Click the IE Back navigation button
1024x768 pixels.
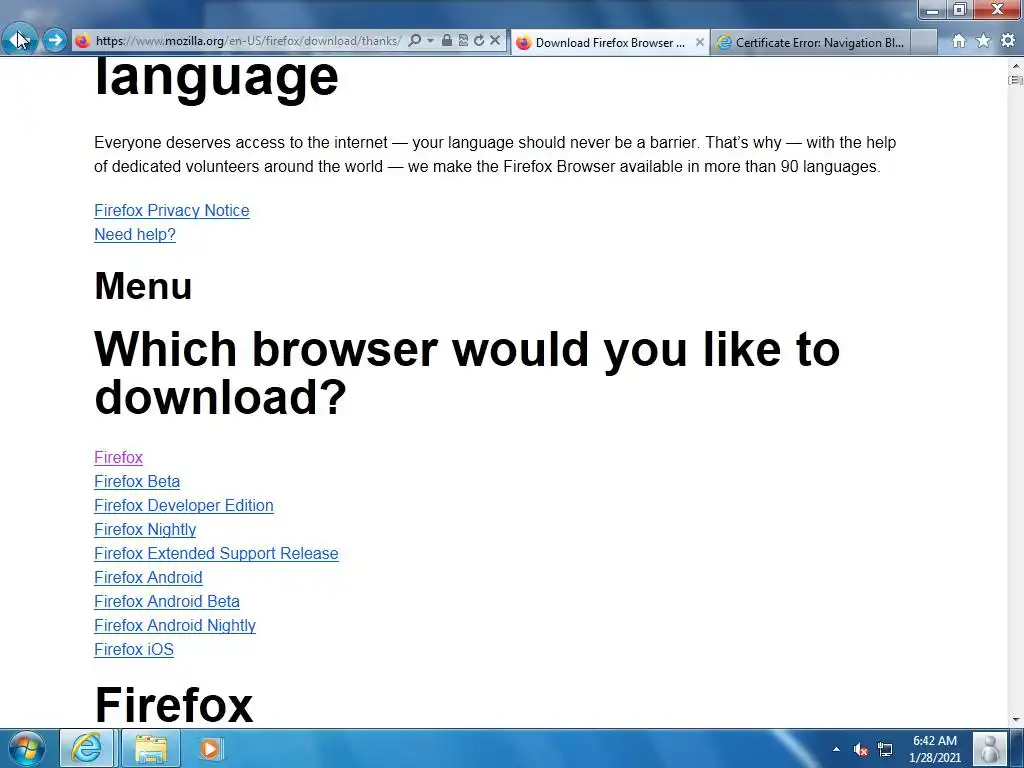[19, 39]
